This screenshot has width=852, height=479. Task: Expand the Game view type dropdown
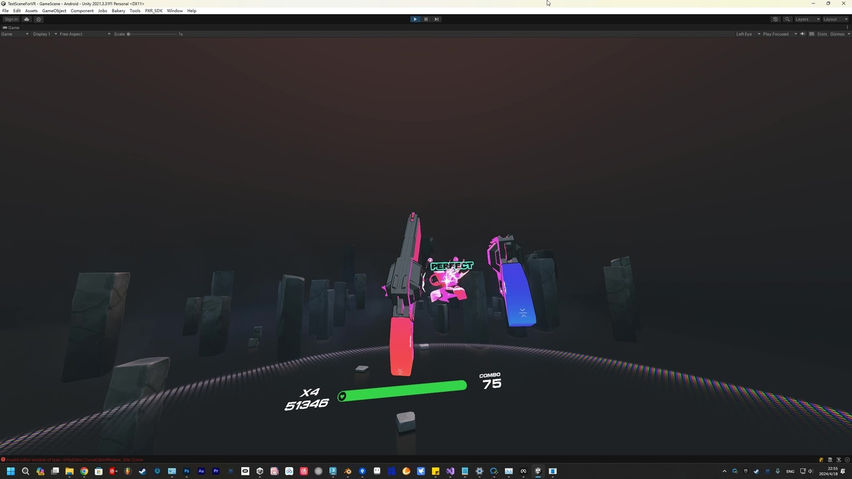[15, 34]
